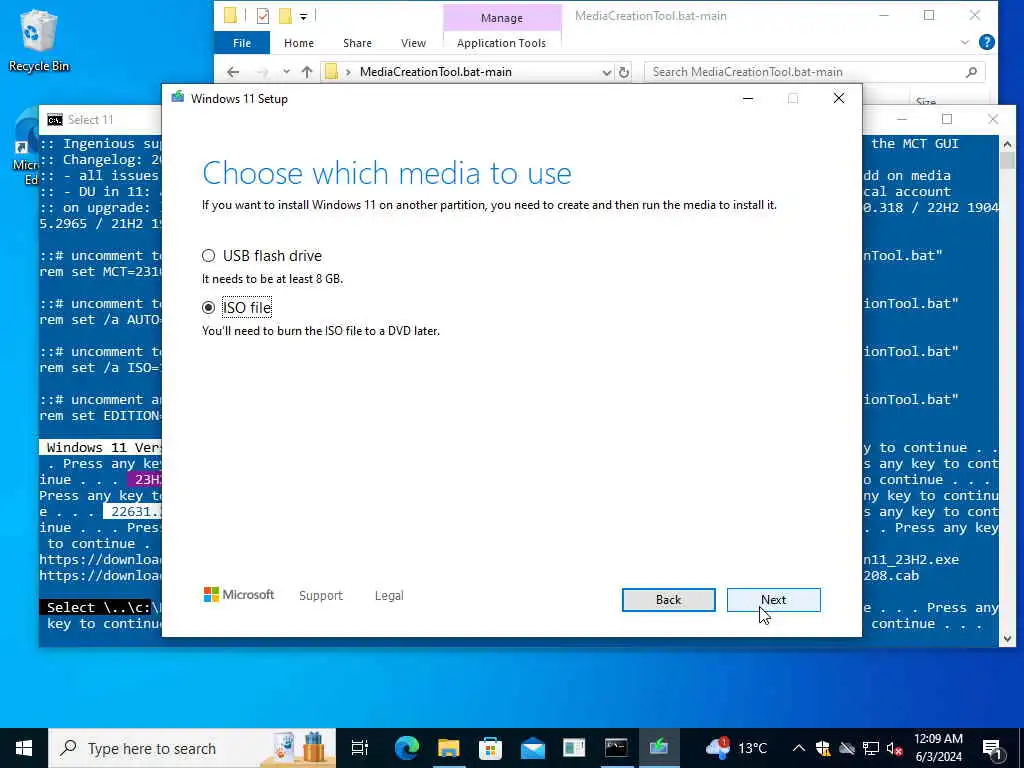Open the Support link
Screen dimensions: 1024x768
321,596
